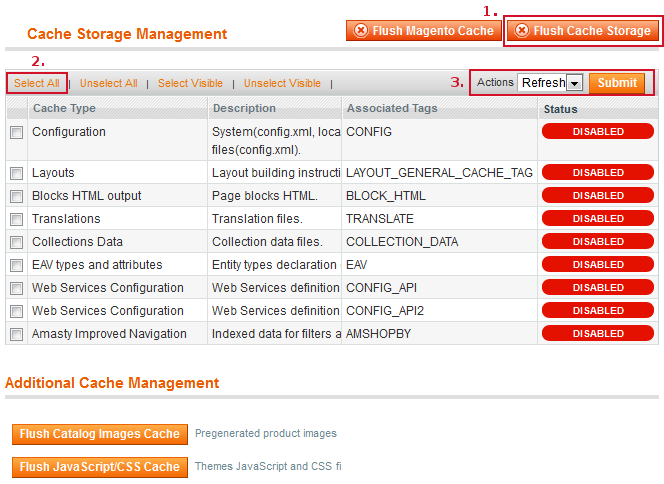This screenshot has height=484, width=664.
Task: Click the Disabled status badge for Configuration
Action: tap(598, 132)
